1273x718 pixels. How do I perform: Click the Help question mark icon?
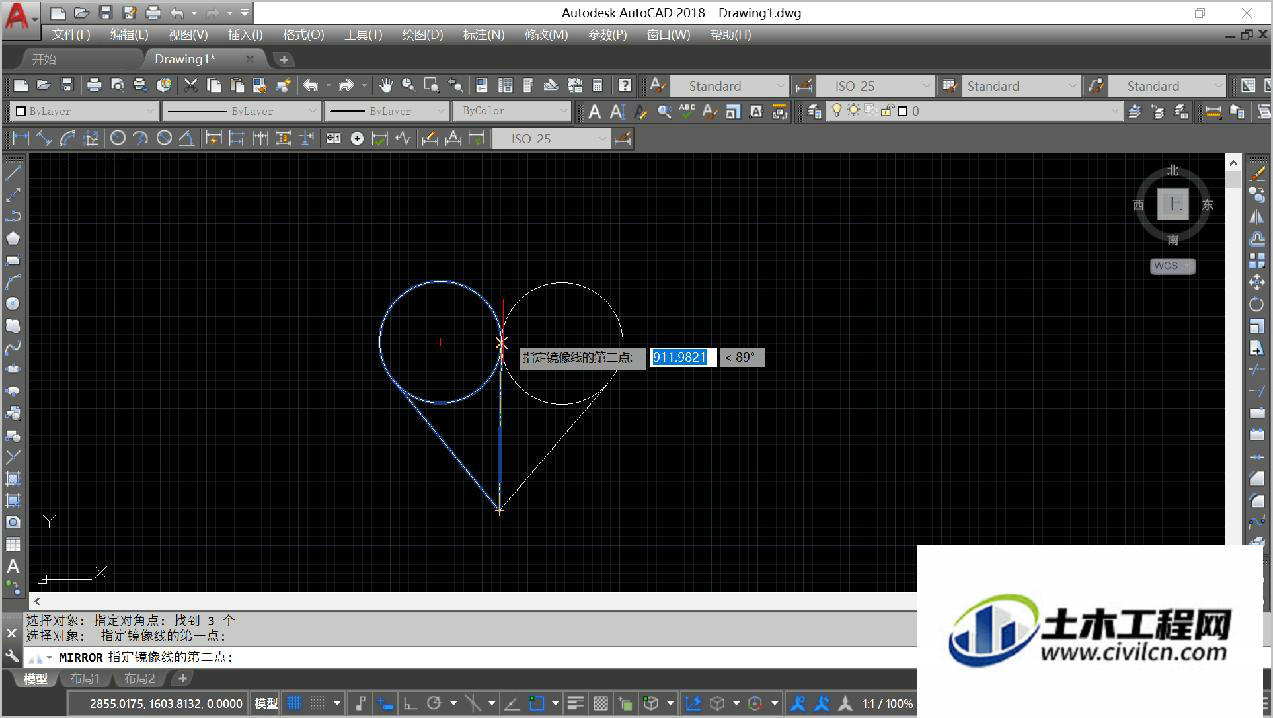point(625,86)
